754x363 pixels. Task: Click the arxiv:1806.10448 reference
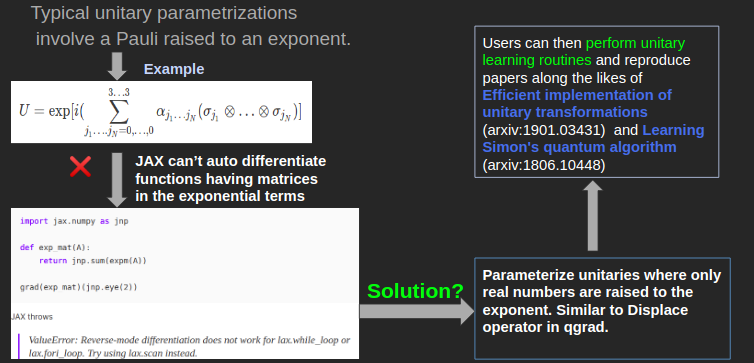click(x=543, y=165)
